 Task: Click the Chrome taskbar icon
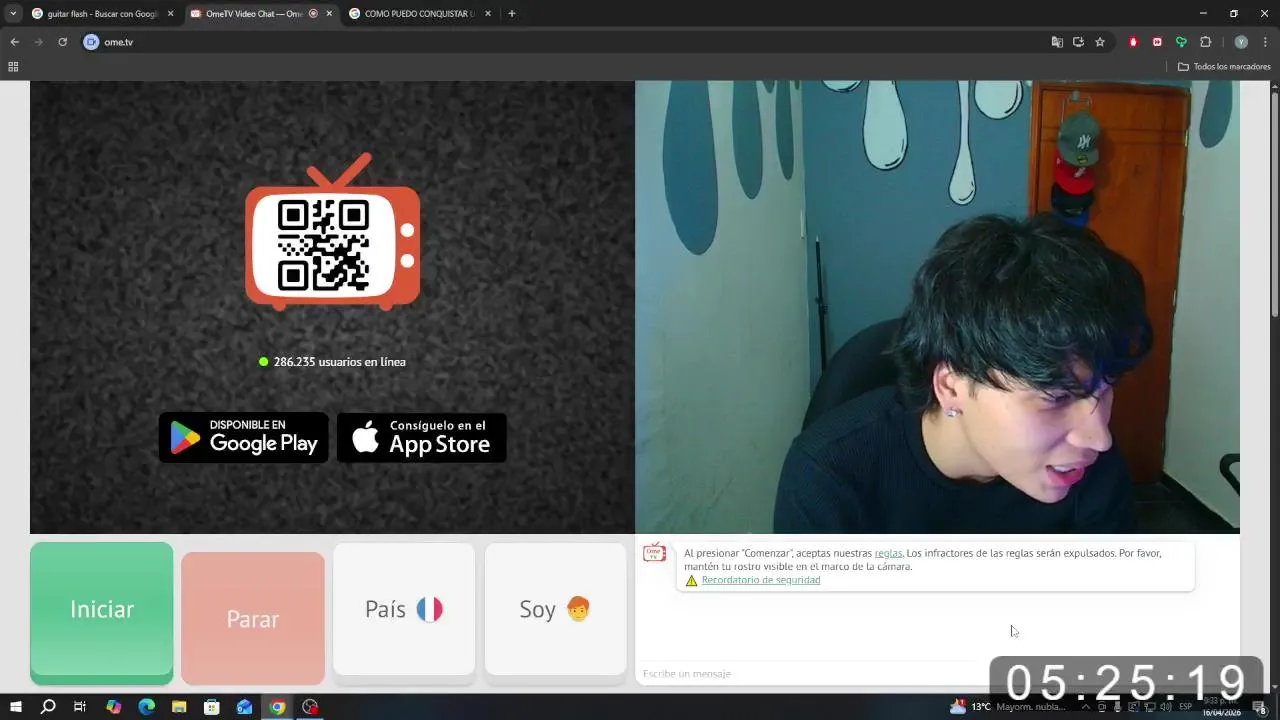click(277, 707)
